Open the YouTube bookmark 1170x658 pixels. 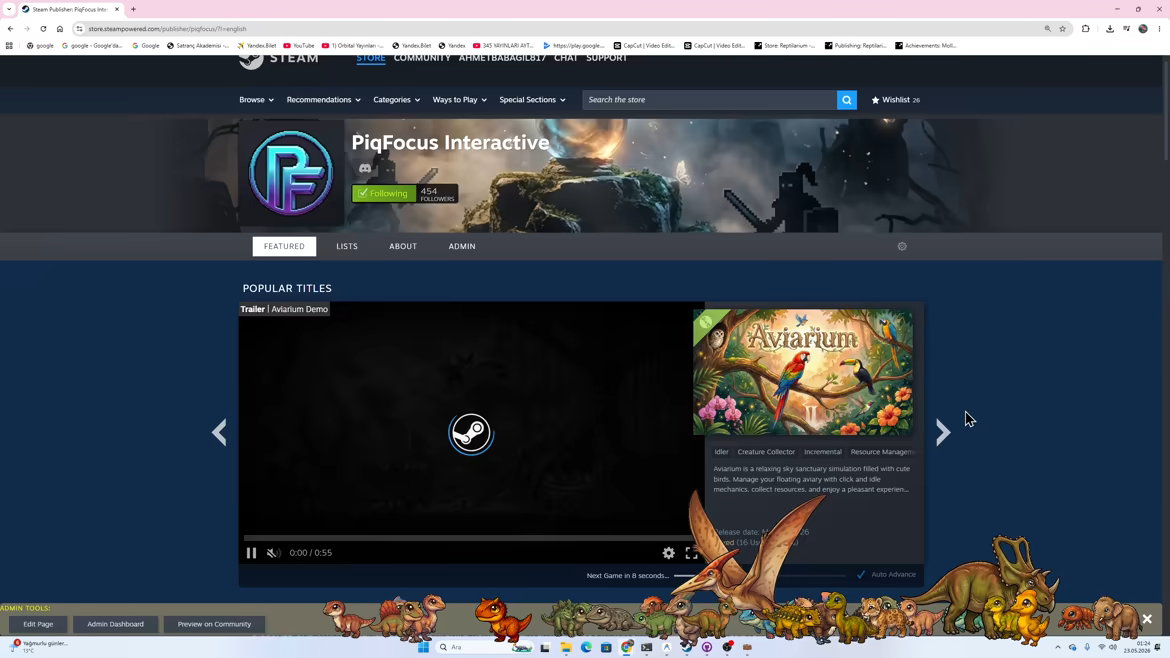[x=299, y=46]
